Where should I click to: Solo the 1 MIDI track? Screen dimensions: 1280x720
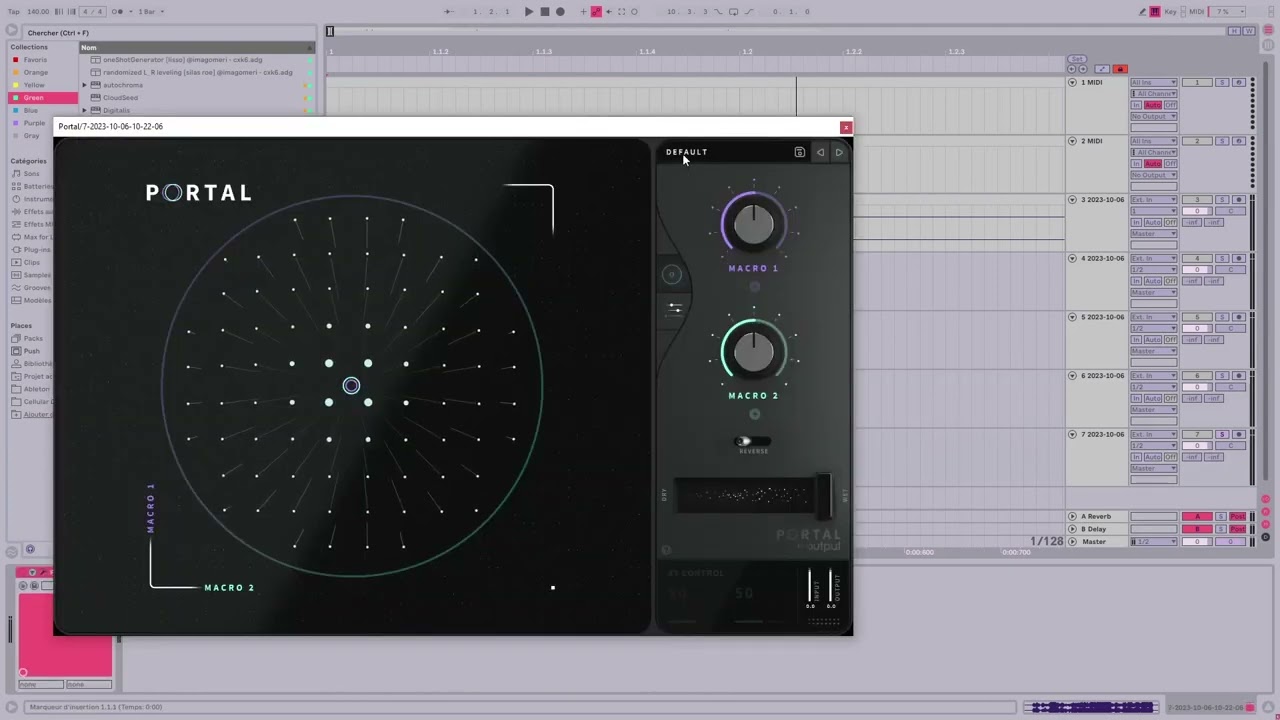coord(1222,82)
